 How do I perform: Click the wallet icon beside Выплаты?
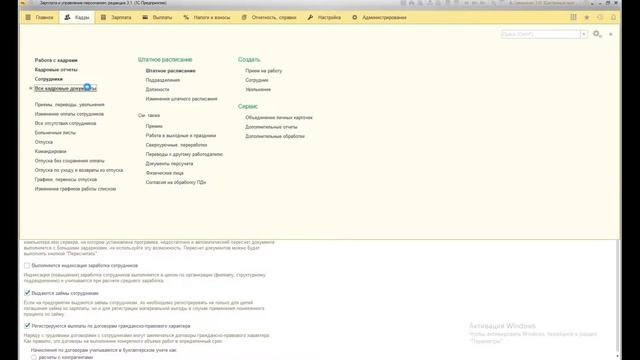pos(145,18)
